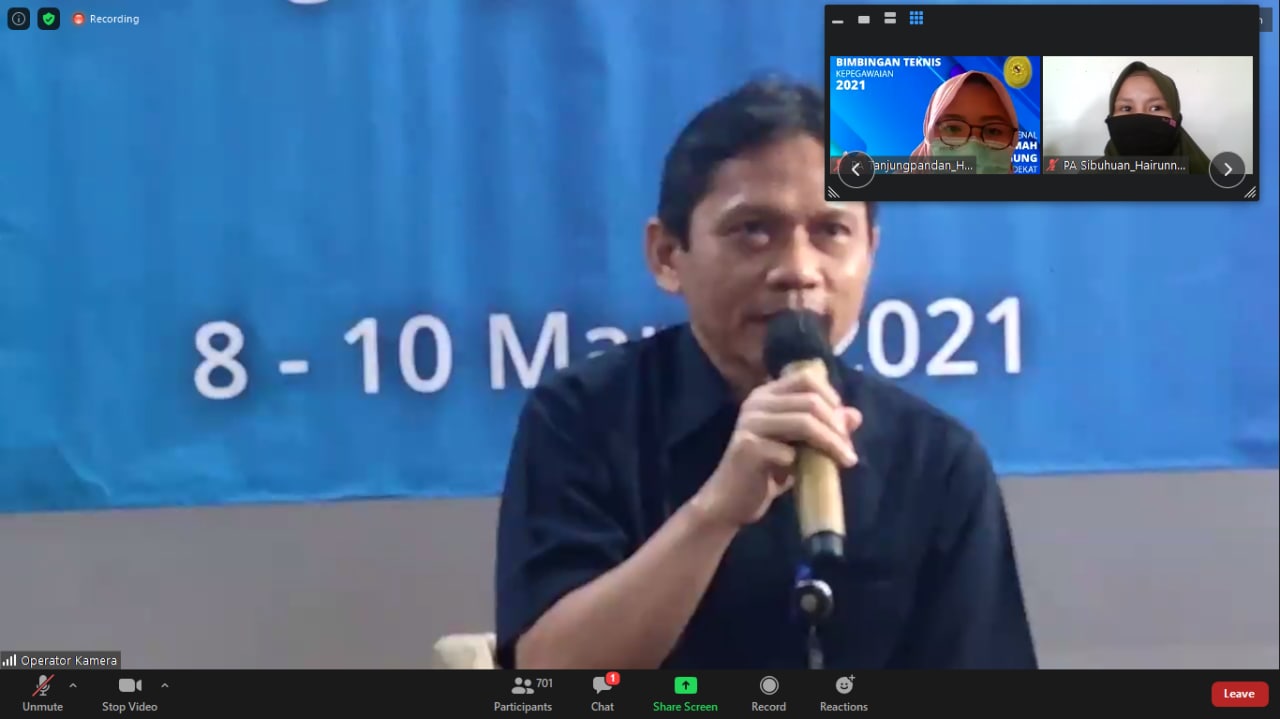Open the Participants panel
The width and height of the screenshot is (1280, 719).
[523, 693]
